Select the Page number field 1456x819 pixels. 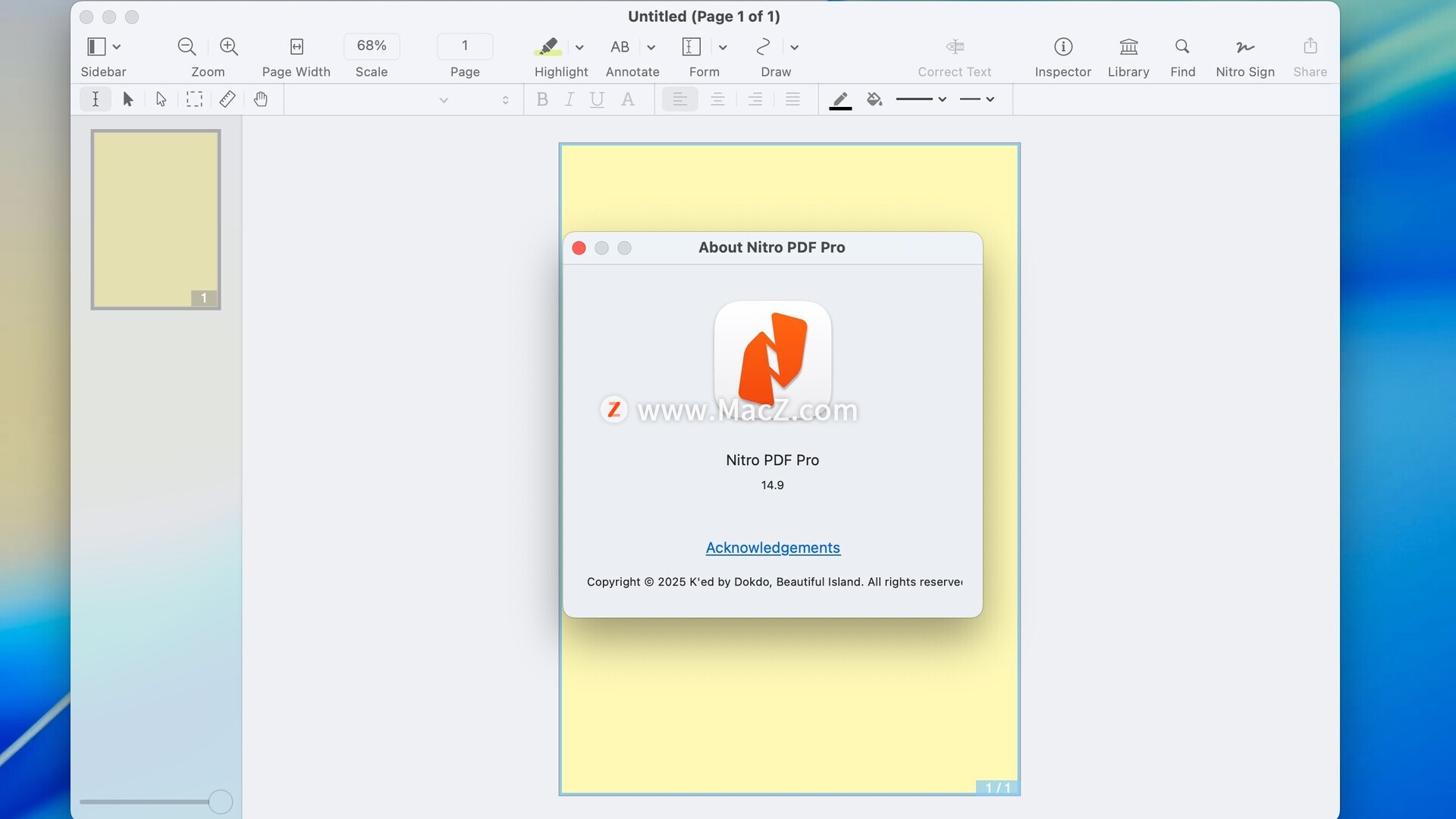click(465, 45)
